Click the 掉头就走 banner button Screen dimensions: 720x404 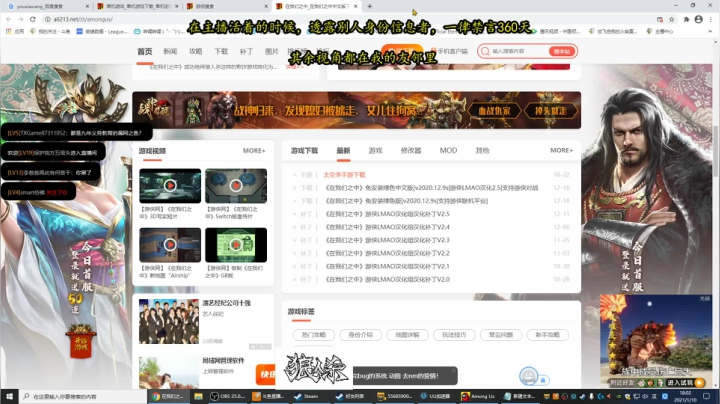tap(550, 111)
